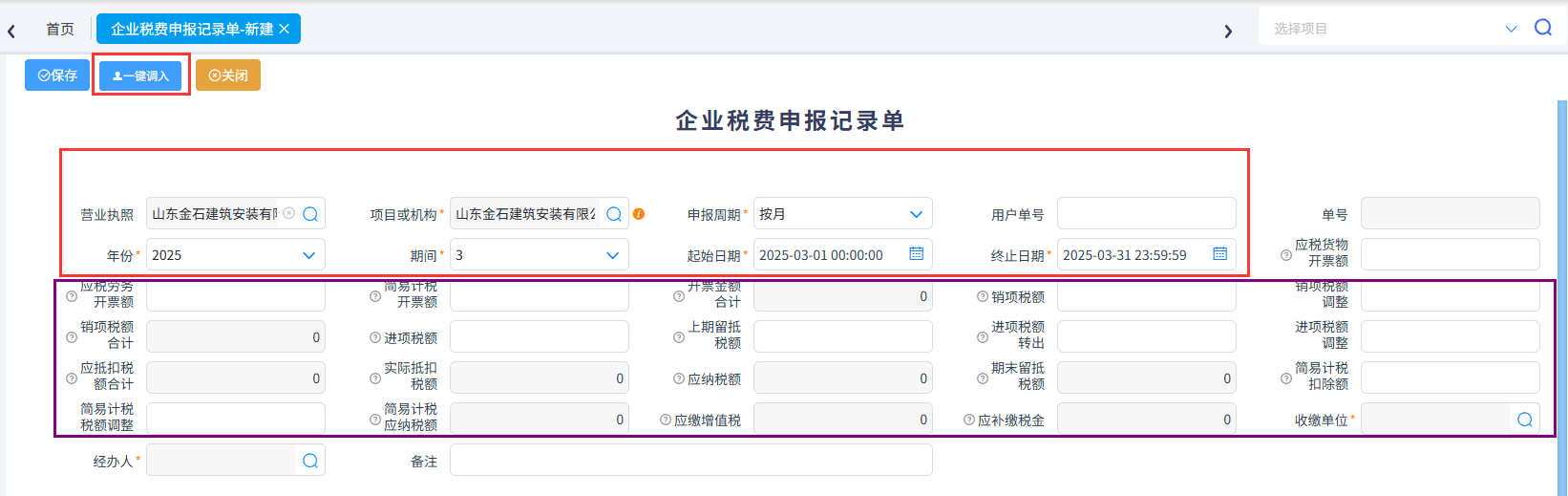Click the 一键调入 import button
Viewport: 1568px width, 496px height.
[140, 75]
